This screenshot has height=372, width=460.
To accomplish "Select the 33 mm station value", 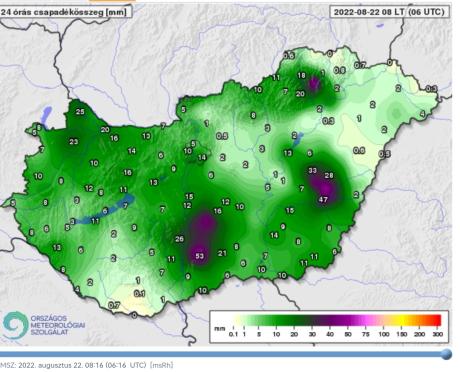I will coord(312,171).
